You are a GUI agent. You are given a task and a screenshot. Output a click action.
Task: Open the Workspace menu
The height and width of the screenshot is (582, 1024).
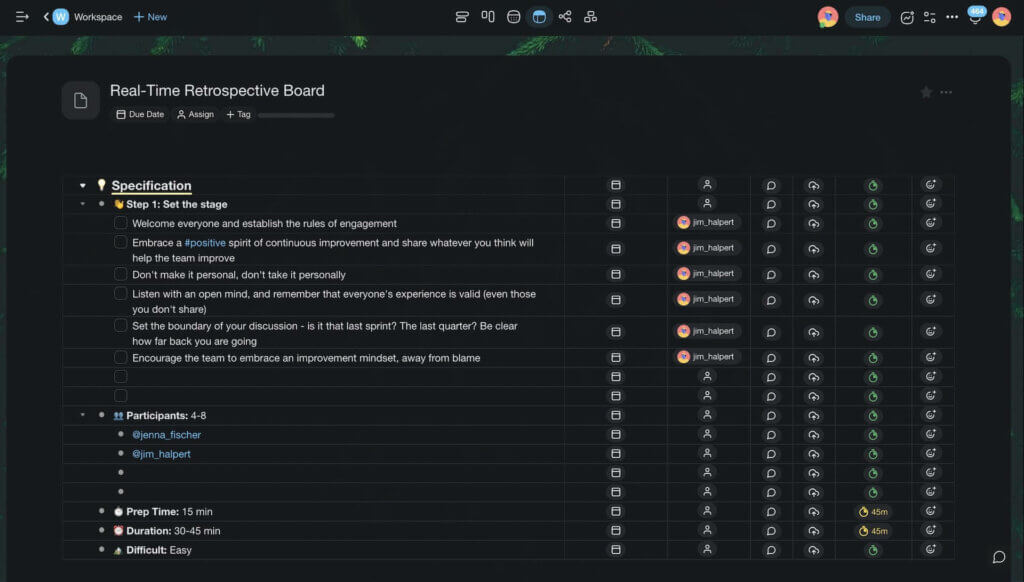click(x=88, y=17)
